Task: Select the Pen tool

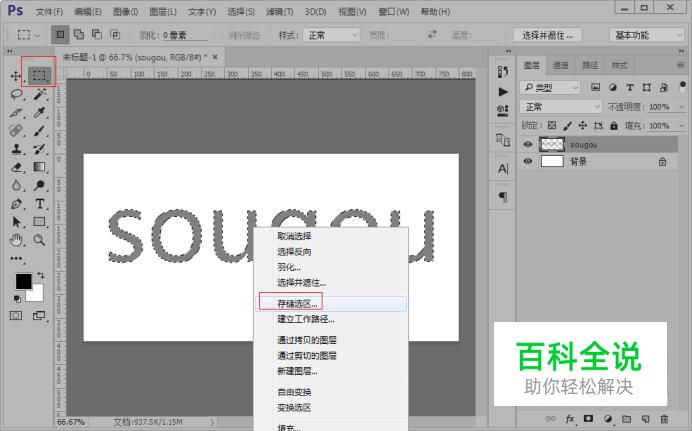Action: (16, 204)
